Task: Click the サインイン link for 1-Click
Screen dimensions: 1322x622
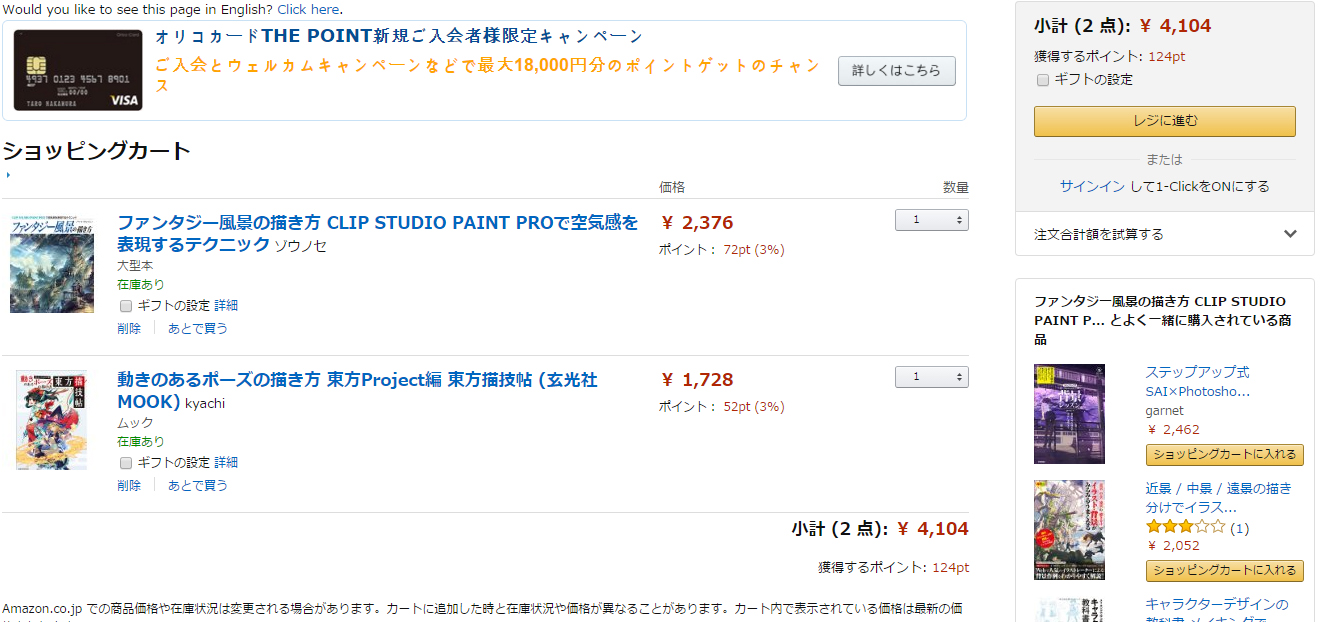Action: point(1092,187)
